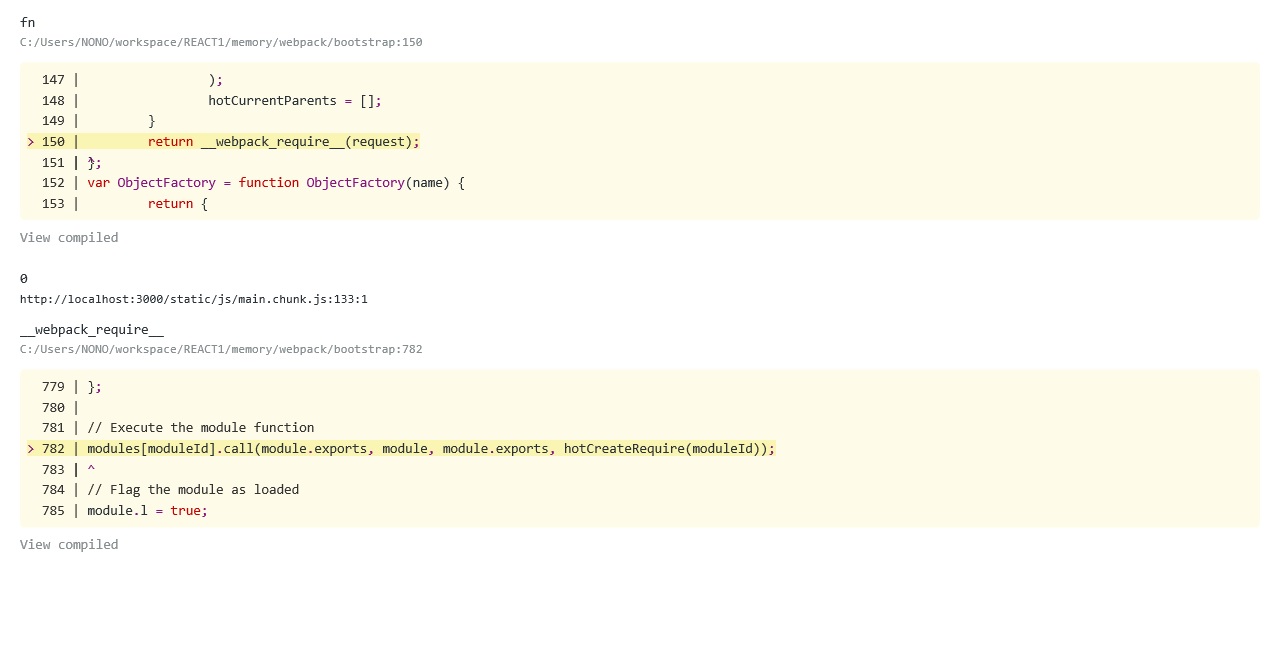This screenshot has width=1265, height=648.
Task: Expand View compiled under bootstrap:150 snippet
Action: coord(69,238)
